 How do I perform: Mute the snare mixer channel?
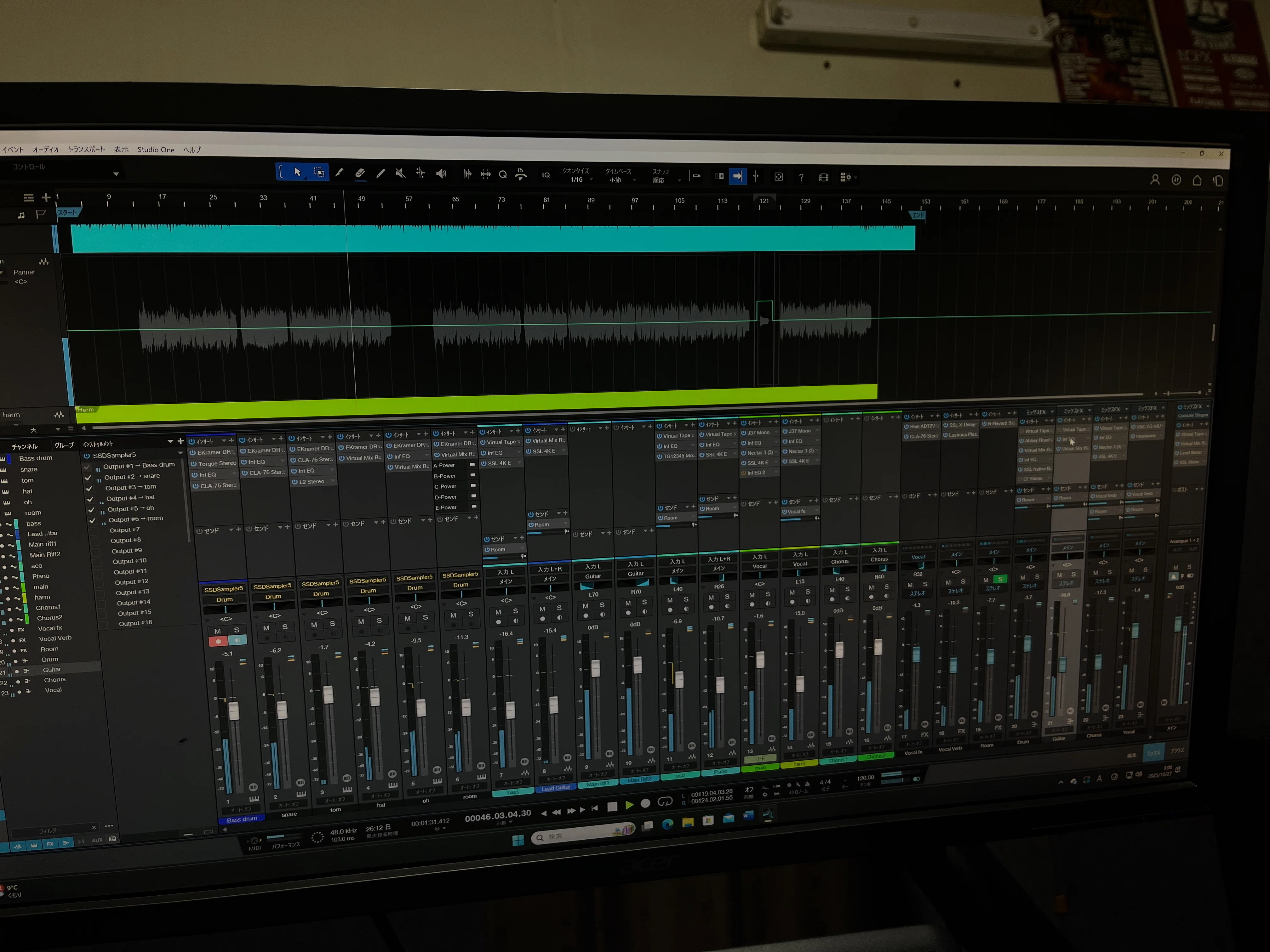266,628
